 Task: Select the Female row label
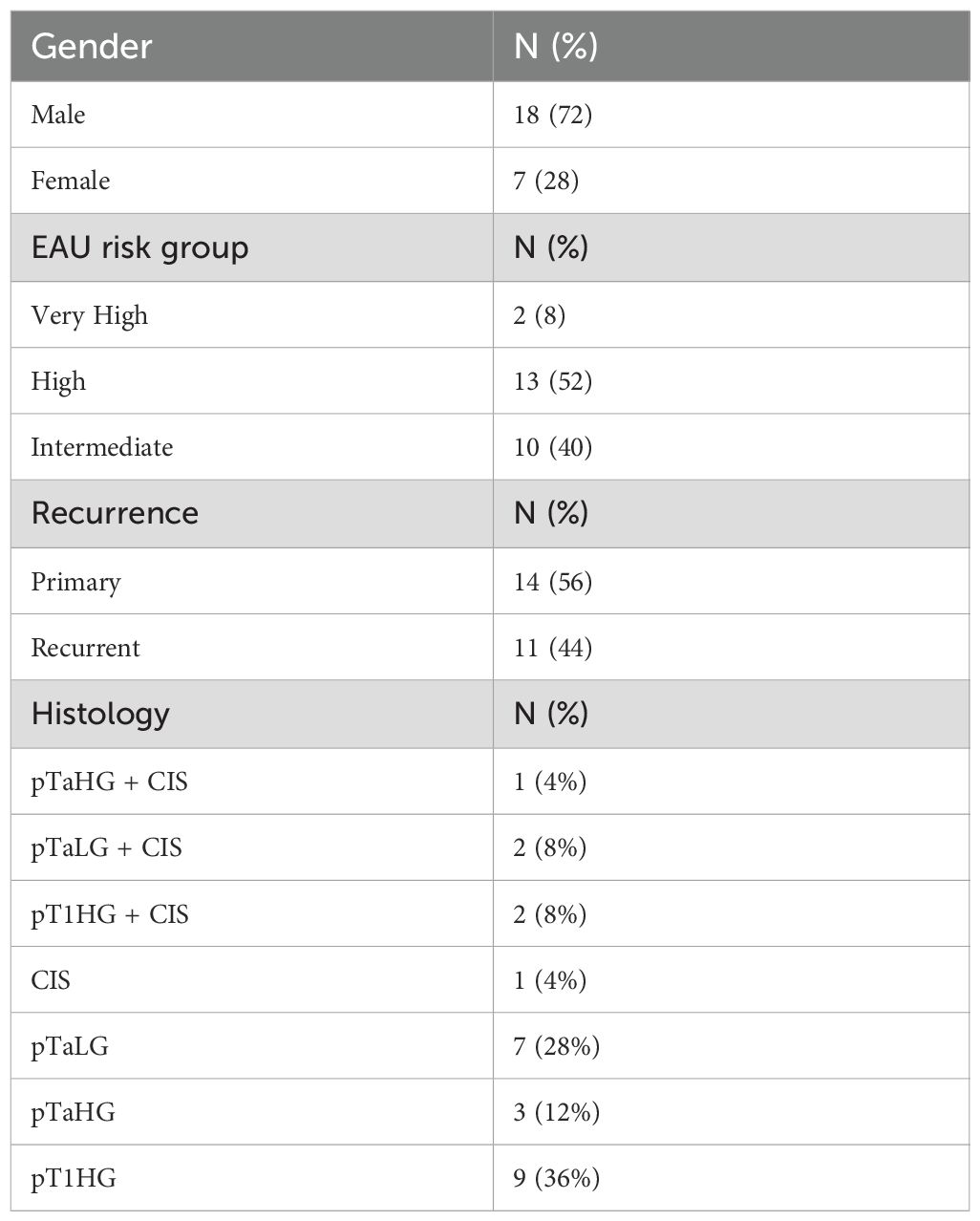tap(71, 181)
